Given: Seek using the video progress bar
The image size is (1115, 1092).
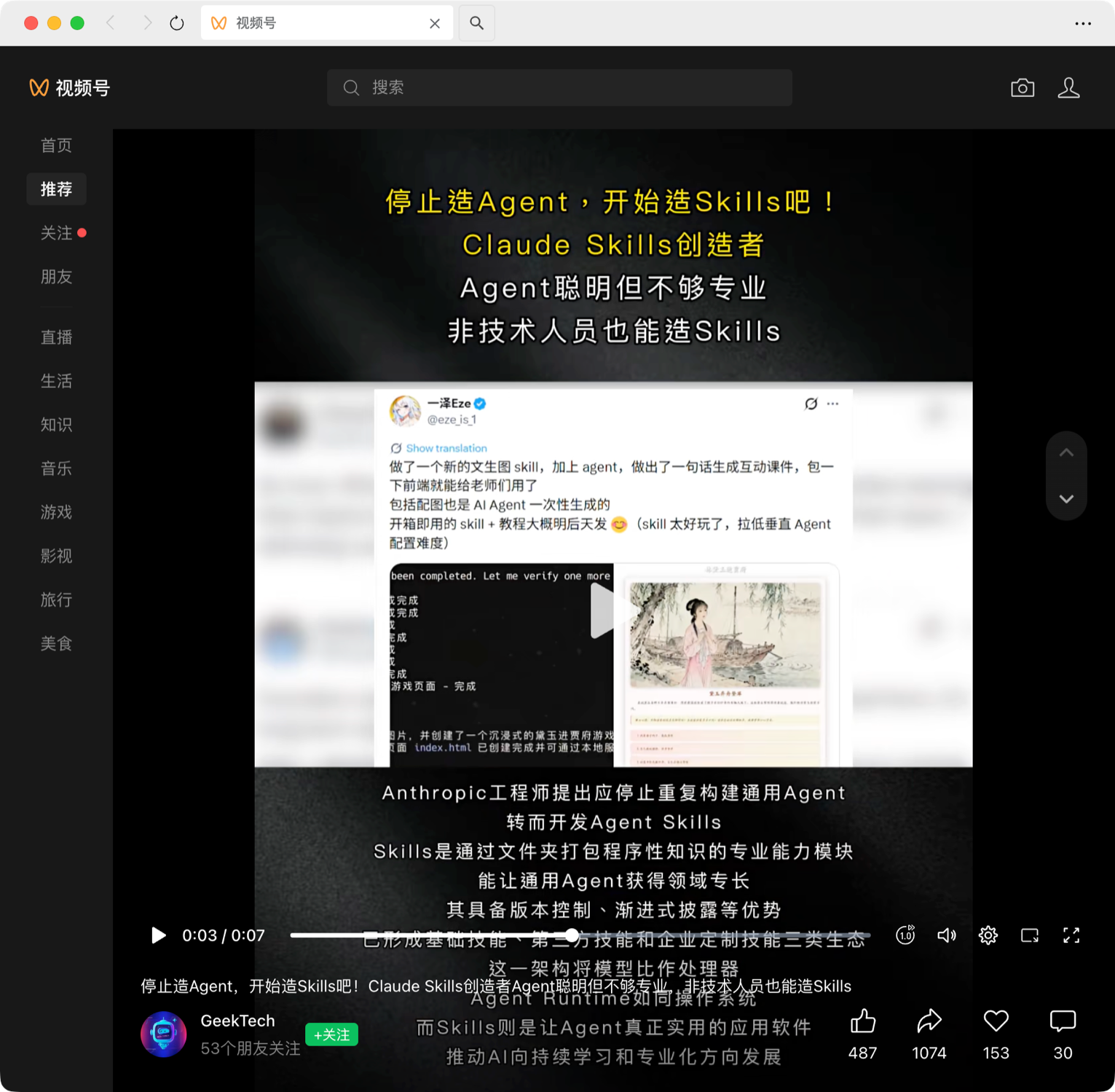Looking at the screenshot, I should (x=580, y=935).
